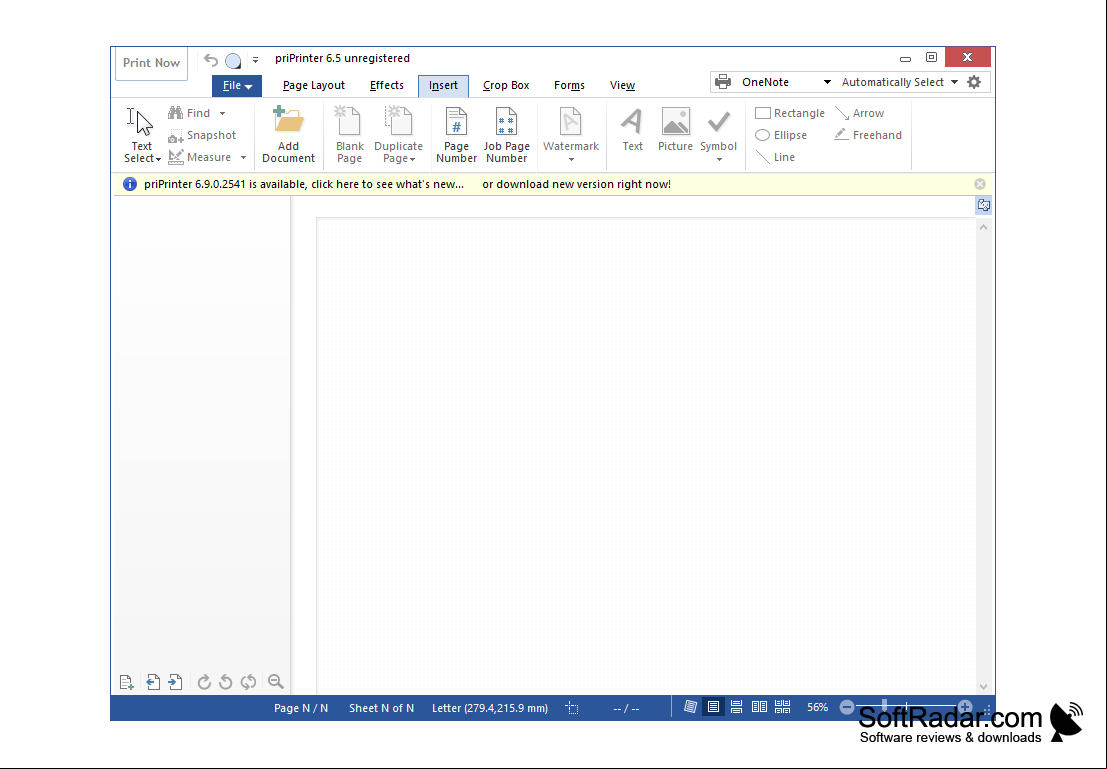1107x769 pixels.
Task: Click Add Document folder icon
Action: point(288,135)
